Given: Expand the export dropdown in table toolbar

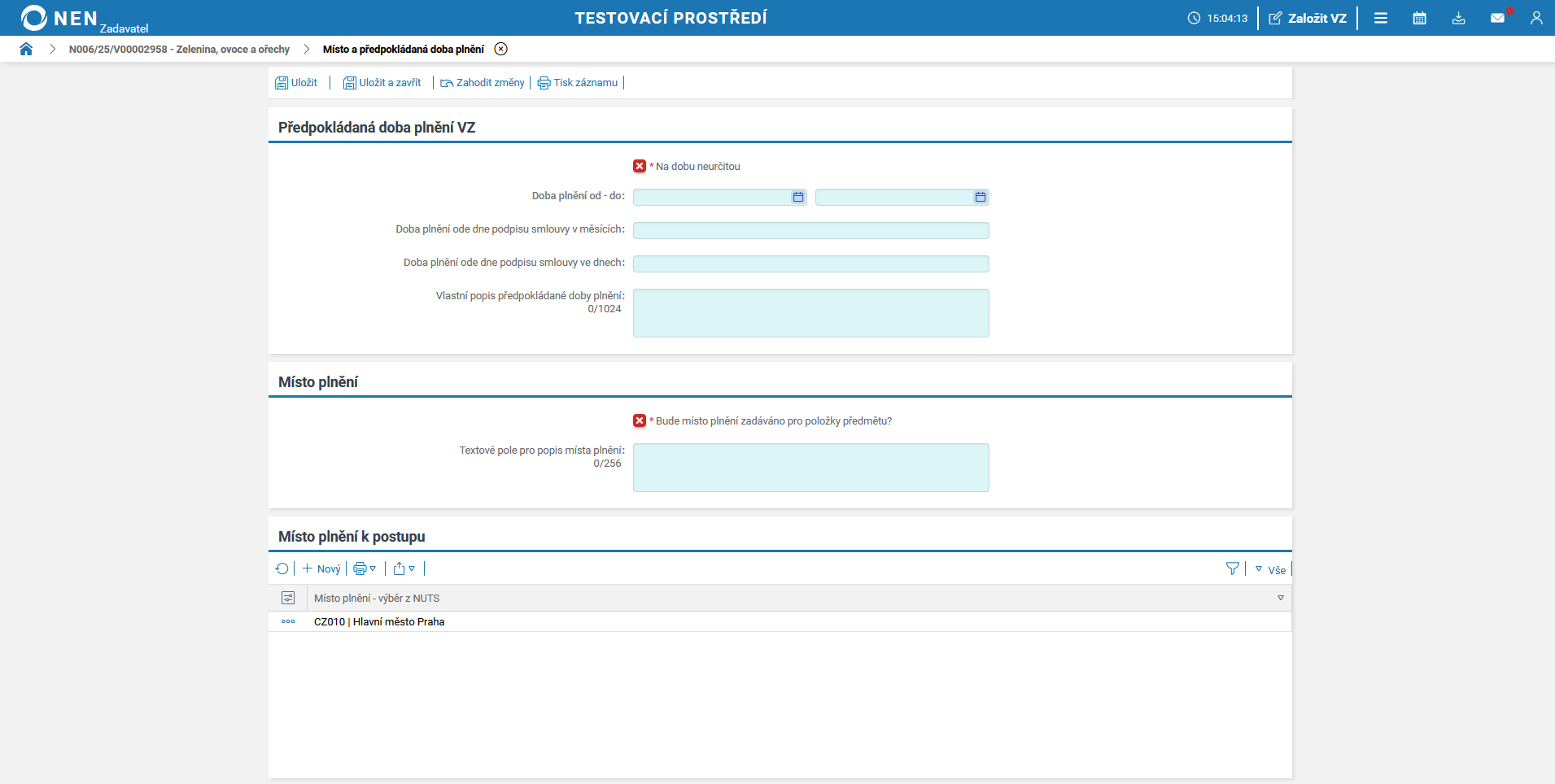Looking at the screenshot, I should pyautogui.click(x=404, y=568).
